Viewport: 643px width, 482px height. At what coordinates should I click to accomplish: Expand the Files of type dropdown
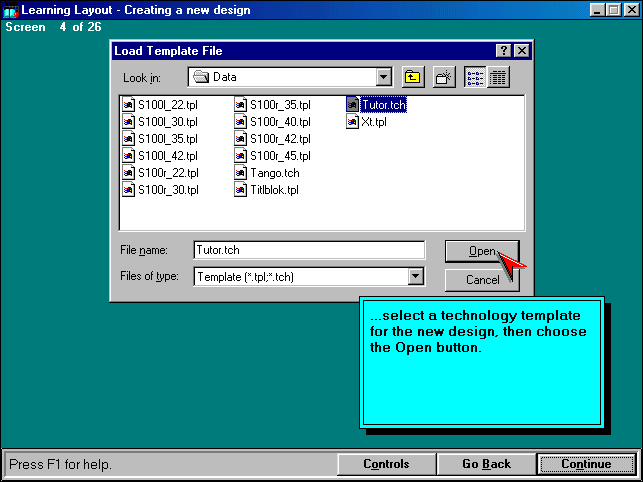click(x=416, y=277)
